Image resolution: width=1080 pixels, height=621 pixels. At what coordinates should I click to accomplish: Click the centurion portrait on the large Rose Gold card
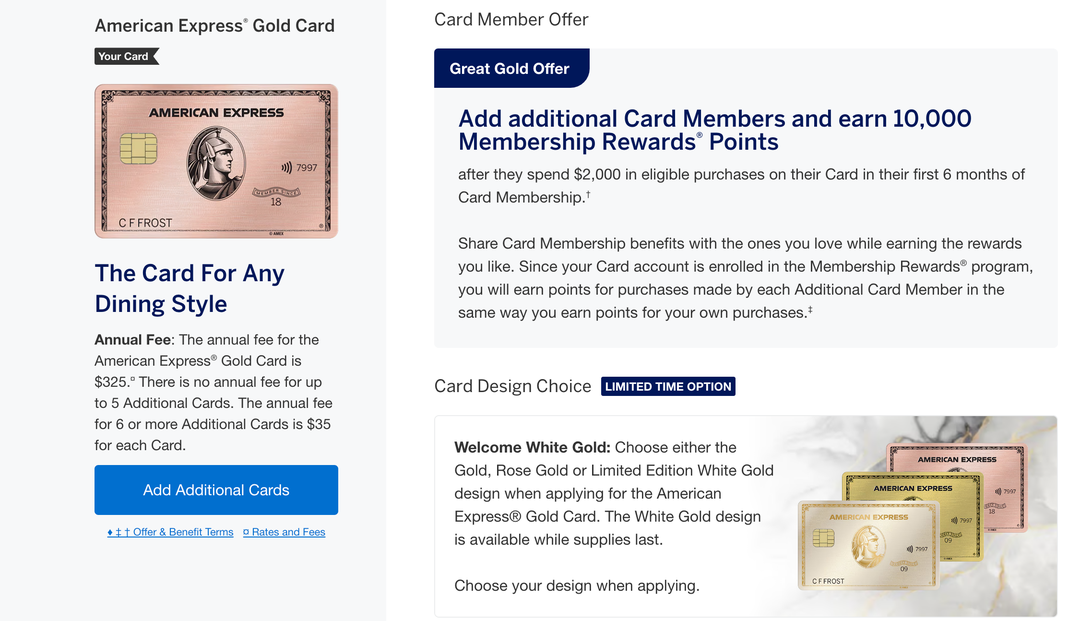coord(215,162)
